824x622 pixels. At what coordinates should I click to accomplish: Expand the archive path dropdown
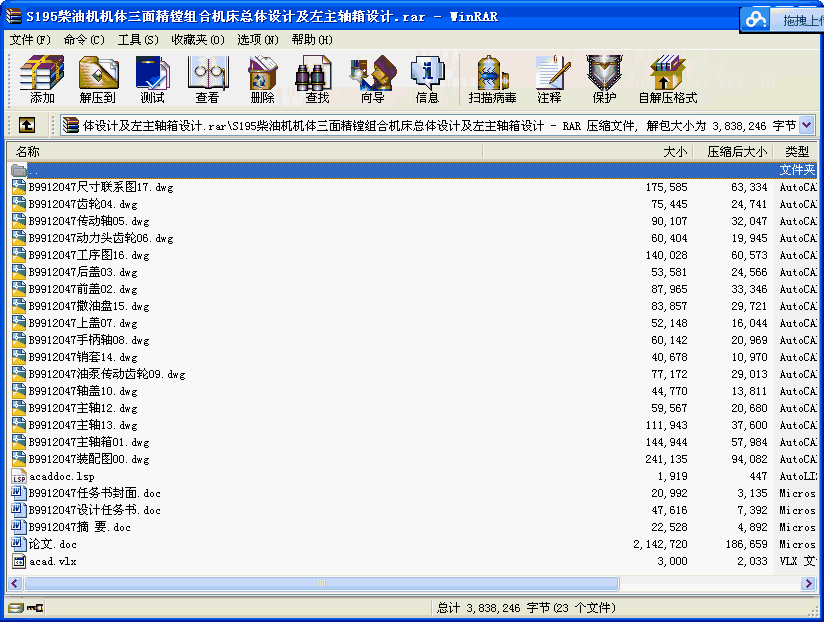click(x=806, y=126)
